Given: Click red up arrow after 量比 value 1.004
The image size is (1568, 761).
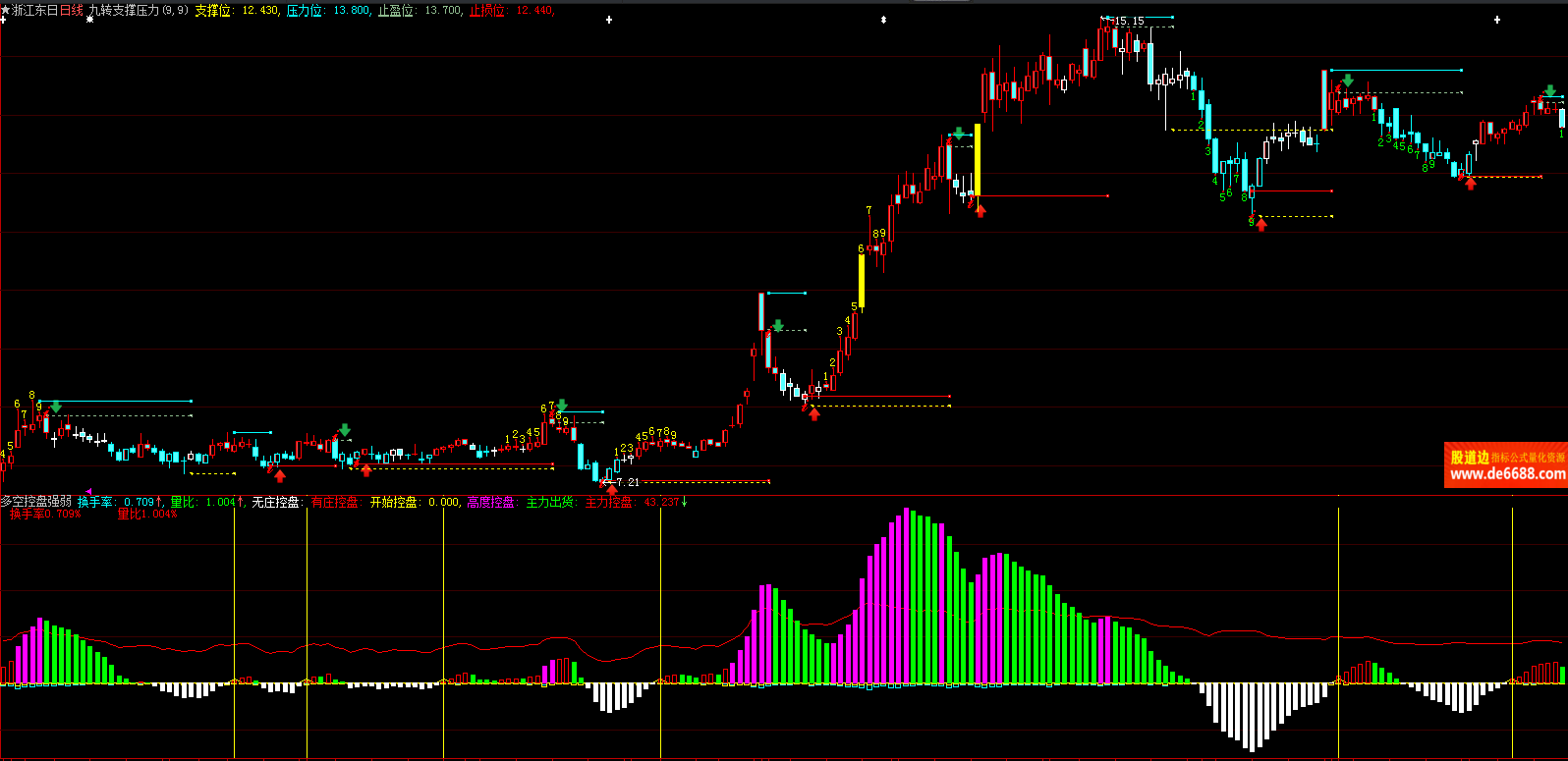Looking at the screenshot, I should click(241, 502).
